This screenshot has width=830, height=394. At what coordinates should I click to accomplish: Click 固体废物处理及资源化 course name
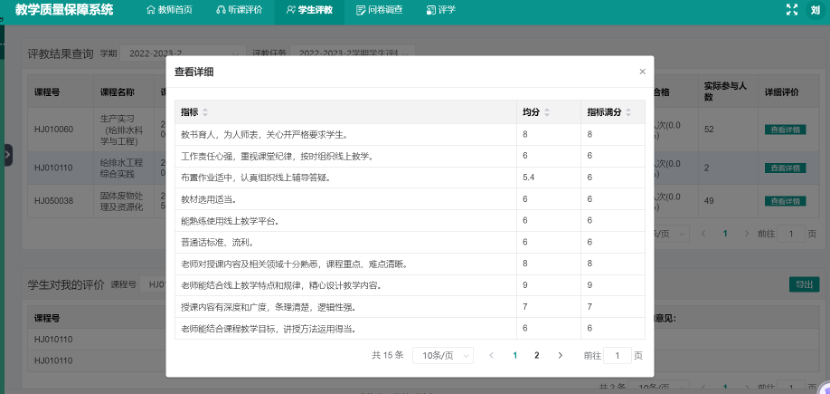tap(122, 201)
